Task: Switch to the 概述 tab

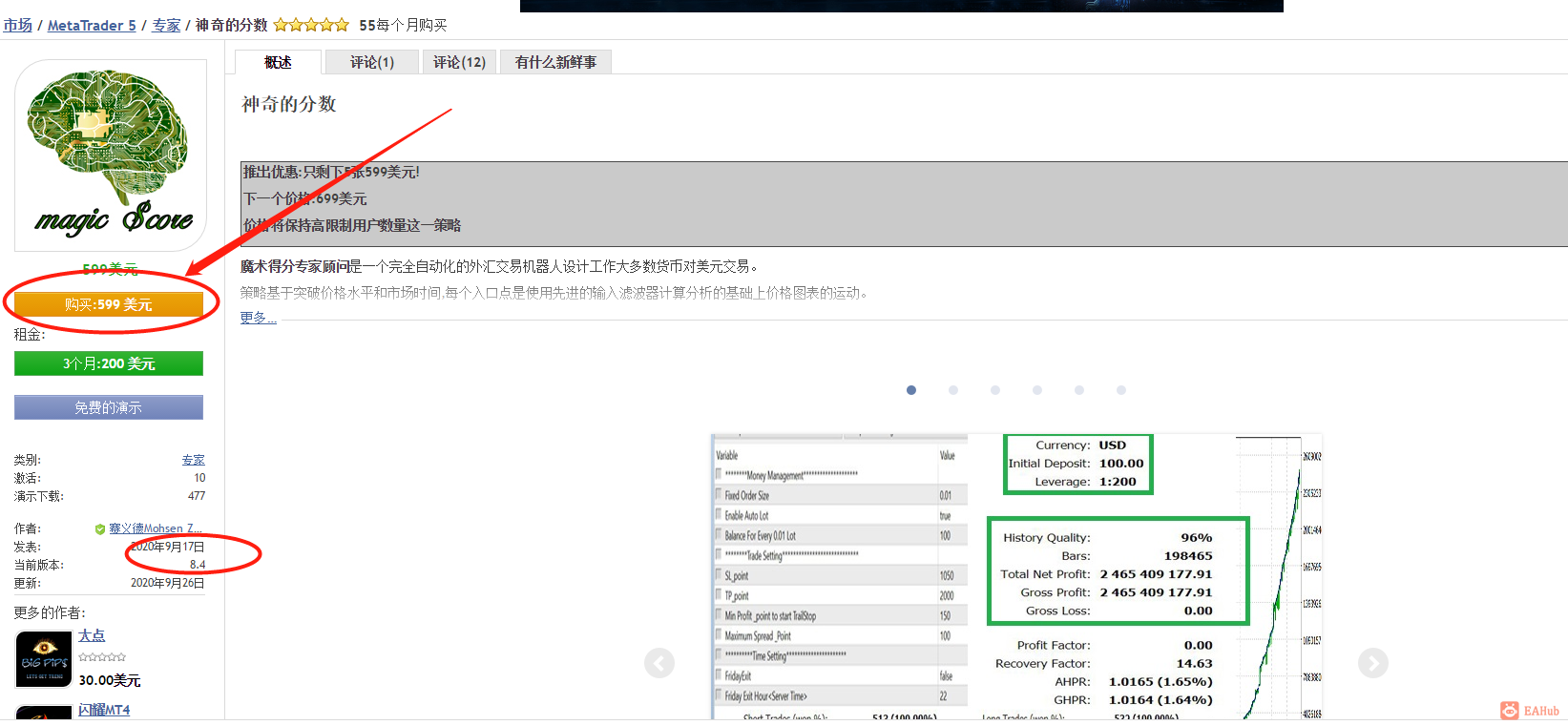Action: coord(278,62)
